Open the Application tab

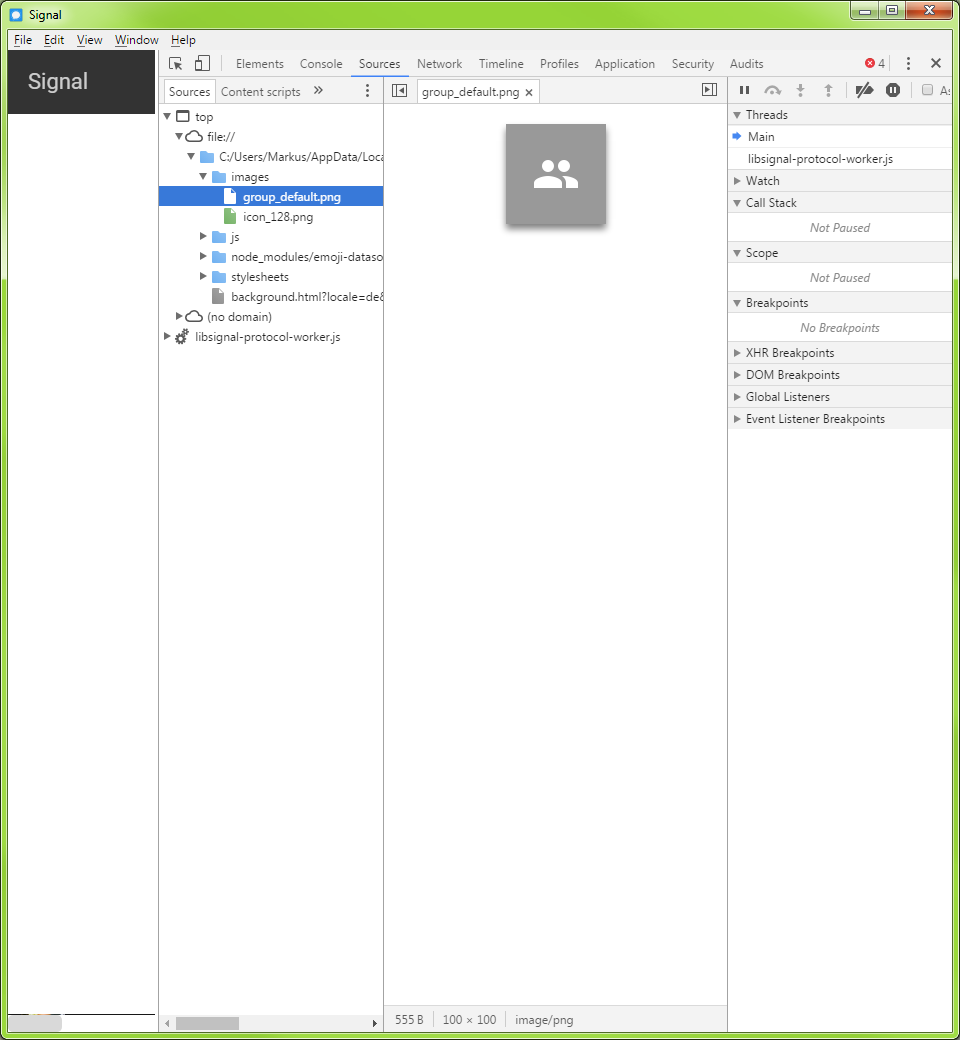point(624,64)
